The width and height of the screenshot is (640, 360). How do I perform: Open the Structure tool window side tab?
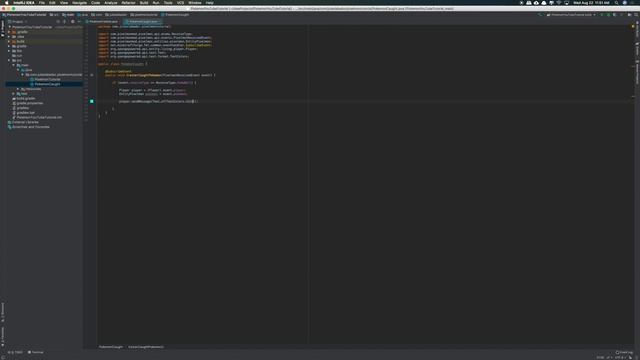(2, 312)
